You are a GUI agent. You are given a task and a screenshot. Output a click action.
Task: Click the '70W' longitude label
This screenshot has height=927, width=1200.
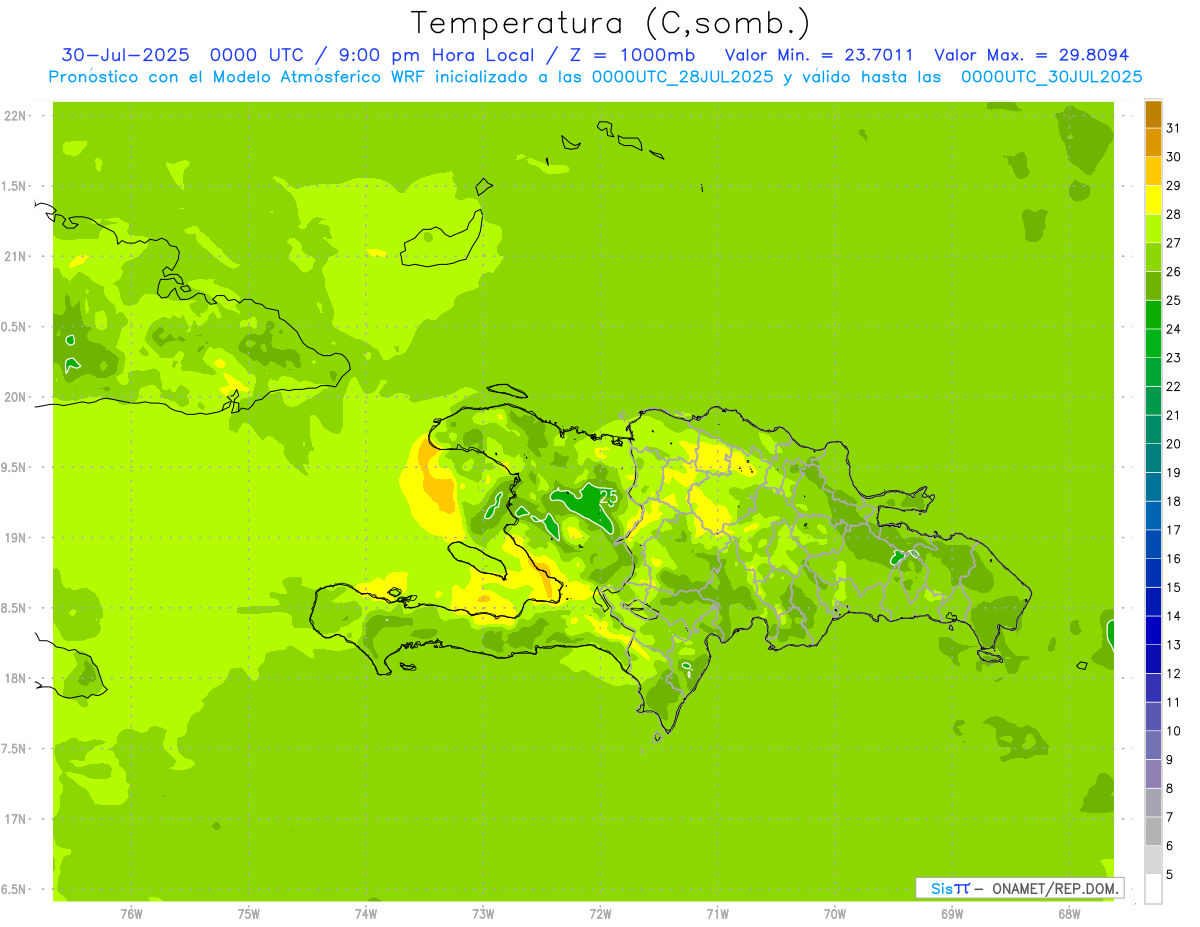(x=835, y=914)
